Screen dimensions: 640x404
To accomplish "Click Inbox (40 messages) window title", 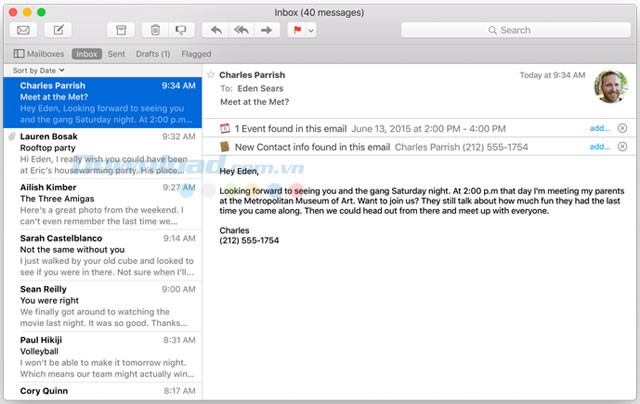I will (319, 13).
